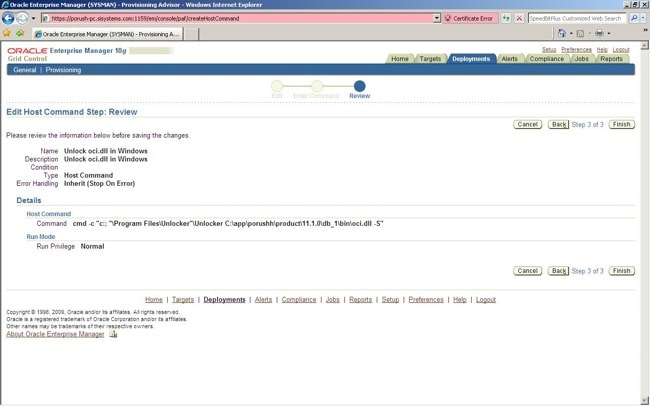Click the Print toolbar icon
This screenshot has height=406, width=650.
point(599,33)
